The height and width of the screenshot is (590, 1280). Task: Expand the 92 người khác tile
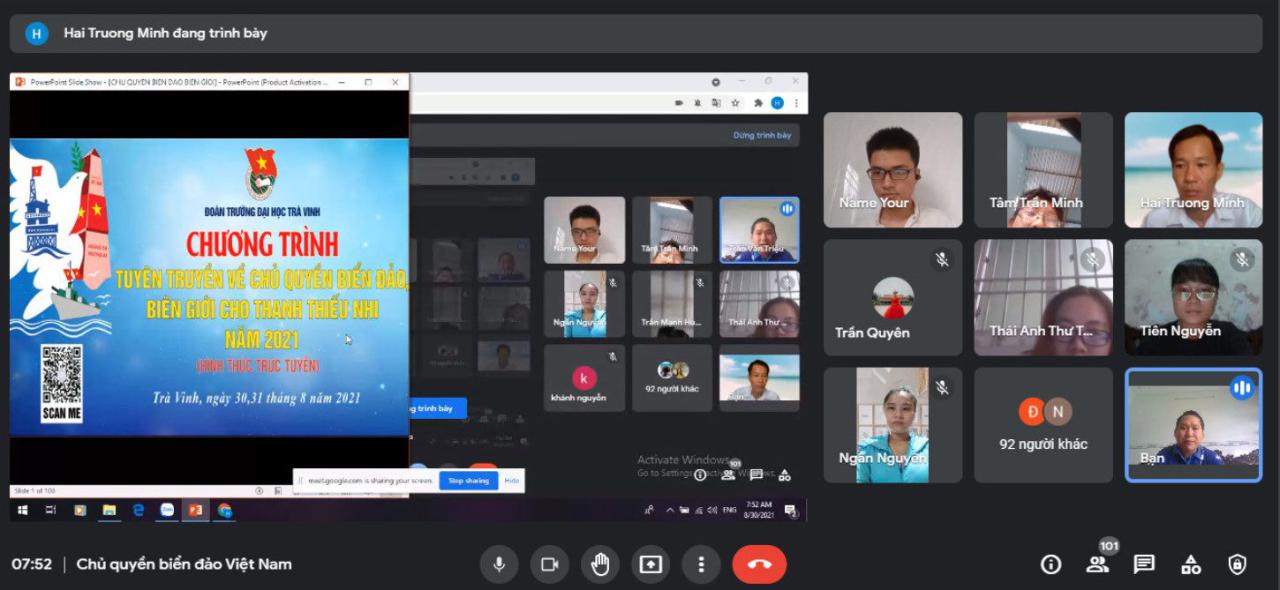pos(1043,425)
